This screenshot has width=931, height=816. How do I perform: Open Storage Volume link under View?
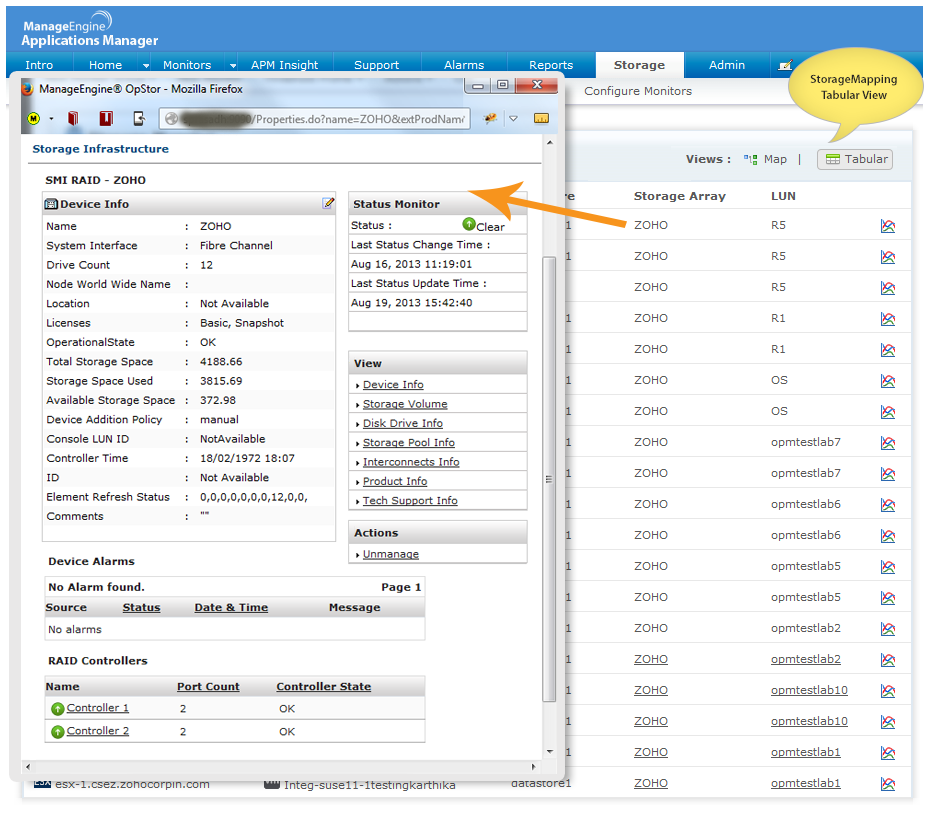tap(405, 404)
